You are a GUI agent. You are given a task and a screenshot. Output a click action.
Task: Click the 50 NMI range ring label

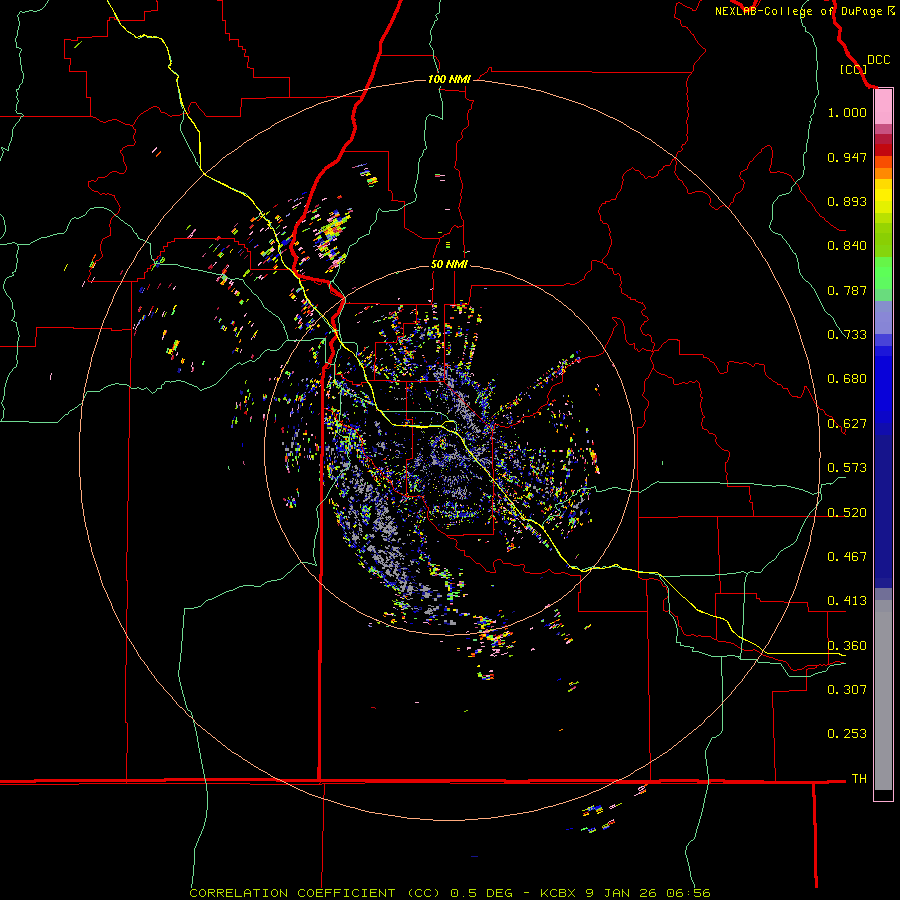point(449,264)
